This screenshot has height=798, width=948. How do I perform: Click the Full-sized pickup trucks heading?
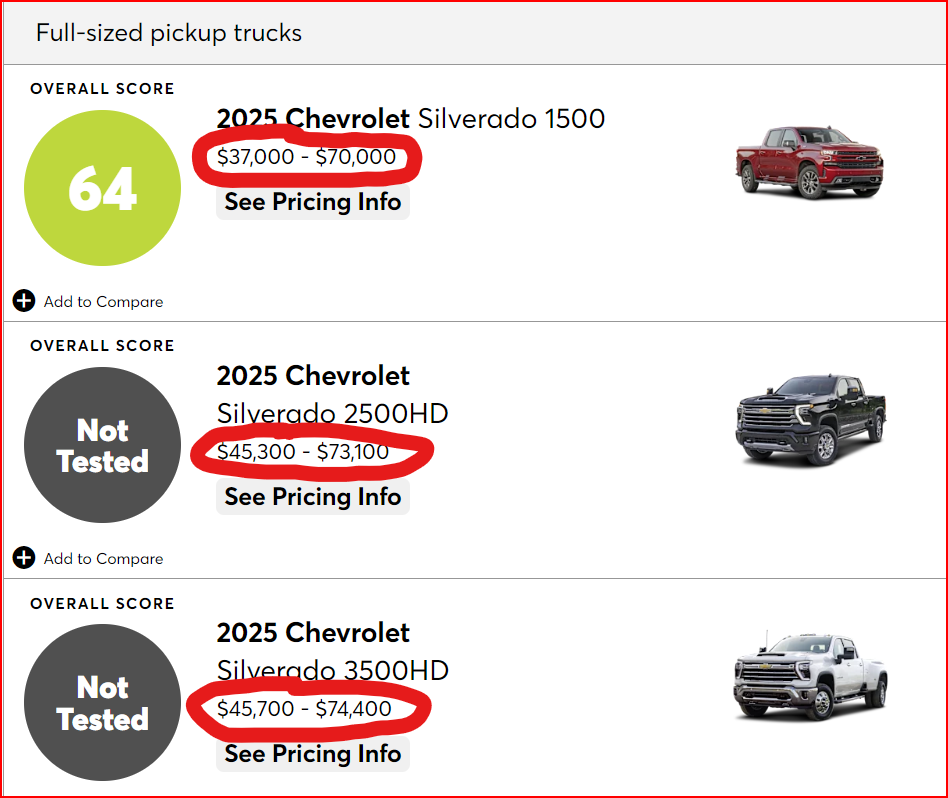(x=169, y=33)
